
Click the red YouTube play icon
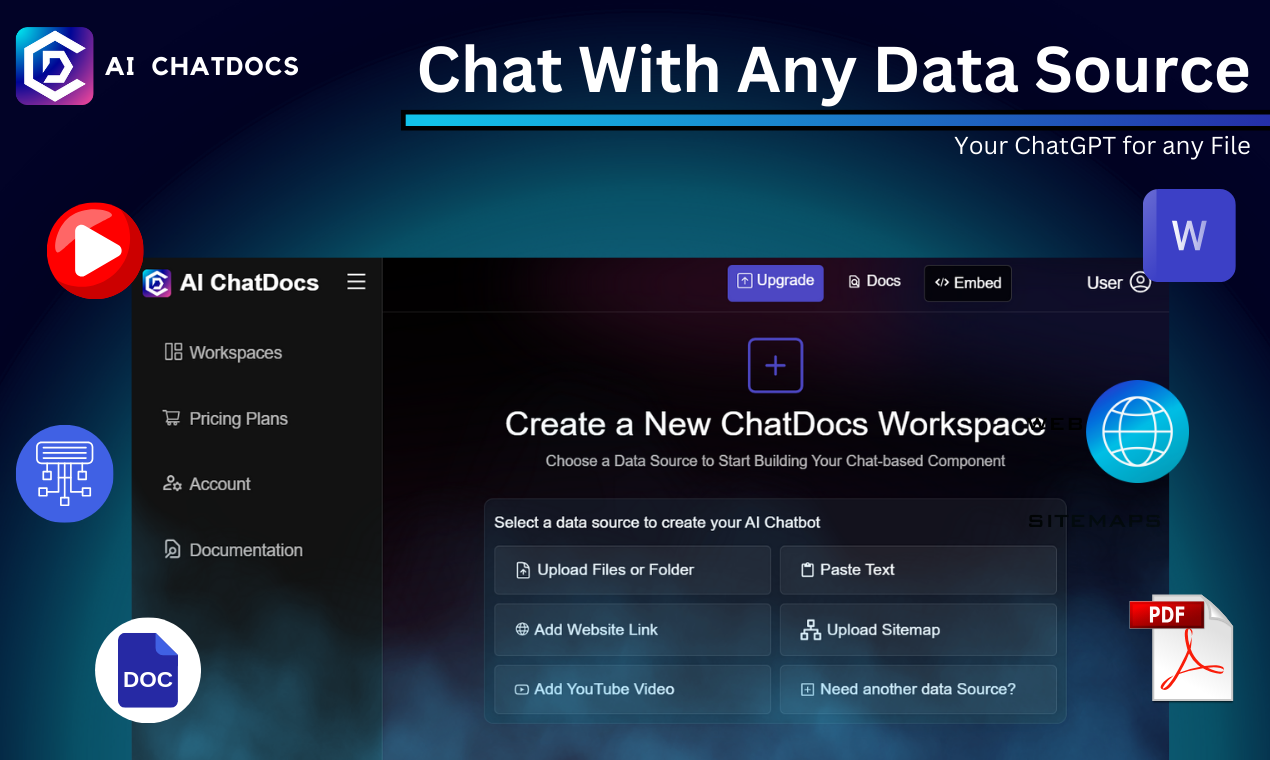coord(95,251)
